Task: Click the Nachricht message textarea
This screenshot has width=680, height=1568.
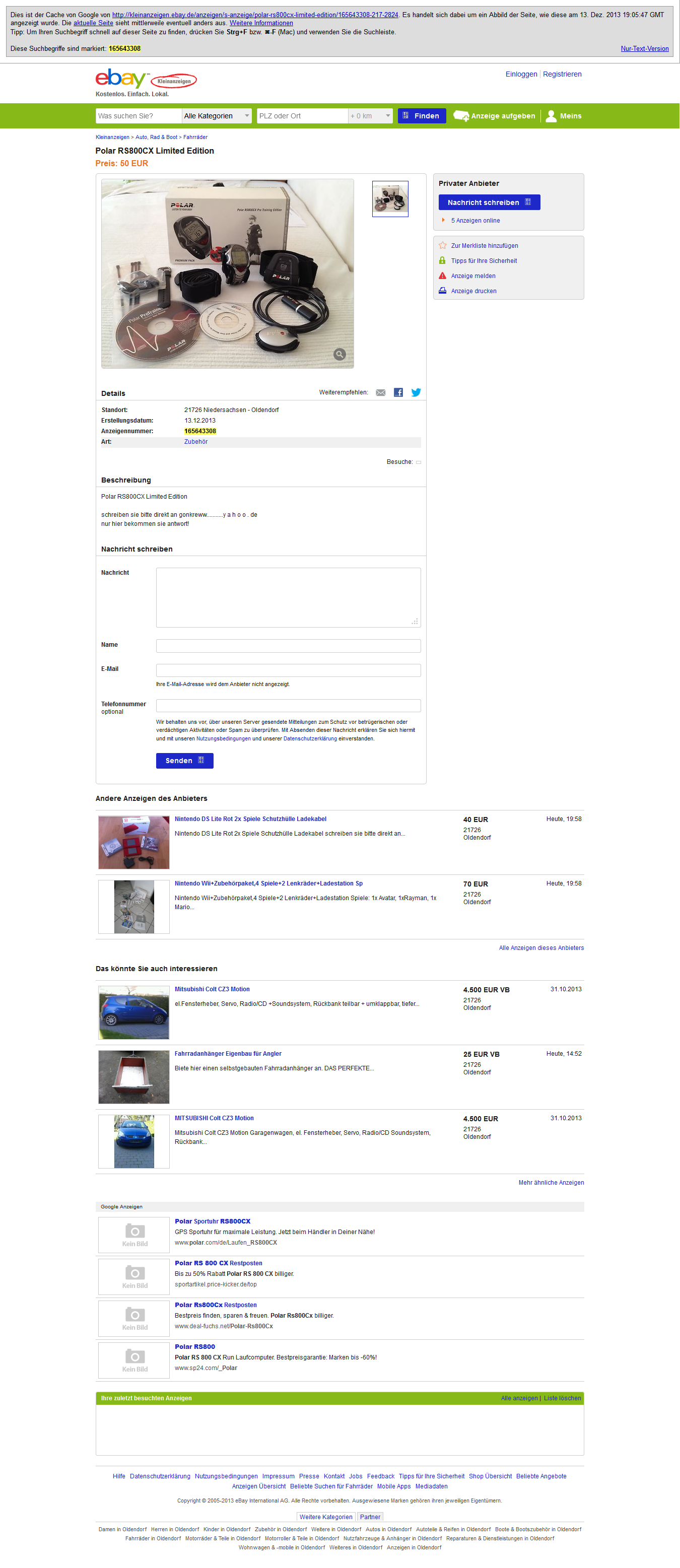Action: click(288, 597)
